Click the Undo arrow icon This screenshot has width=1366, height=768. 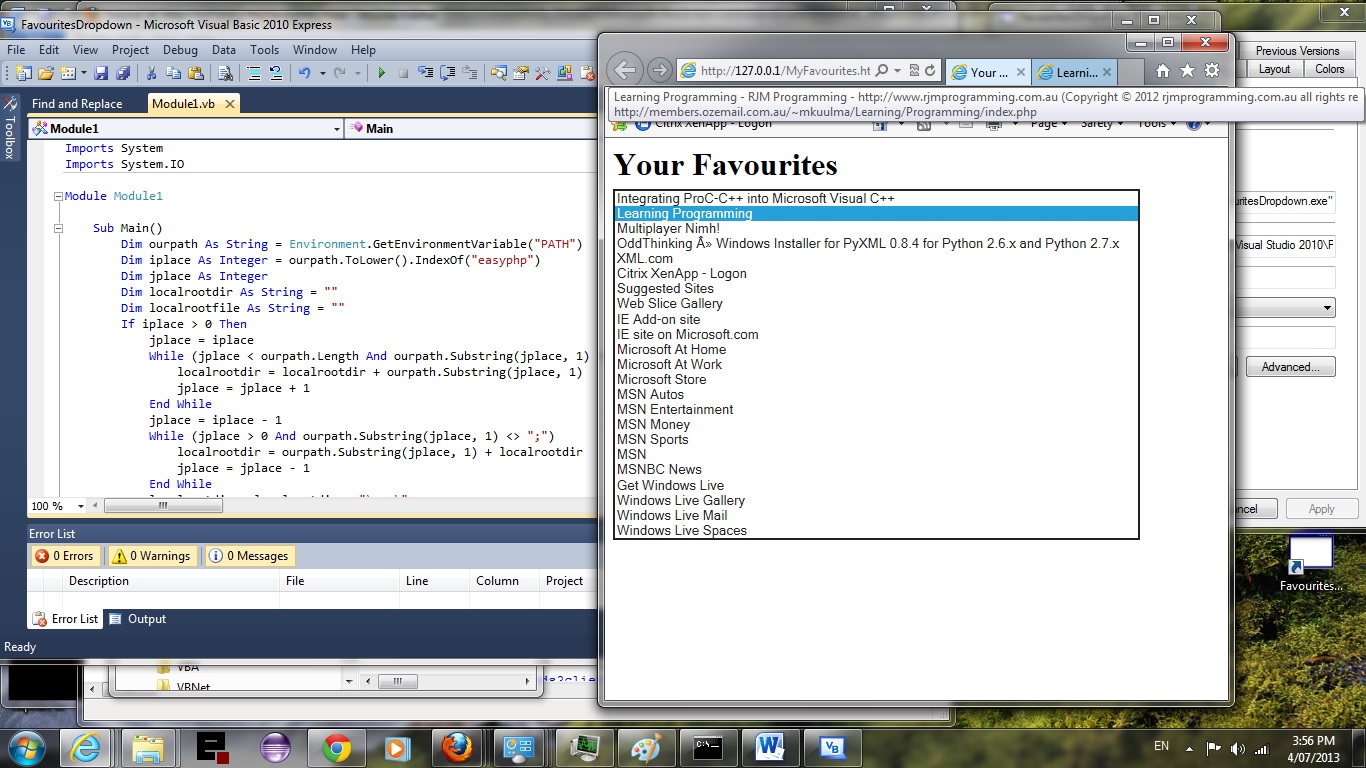pyautogui.click(x=305, y=73)
